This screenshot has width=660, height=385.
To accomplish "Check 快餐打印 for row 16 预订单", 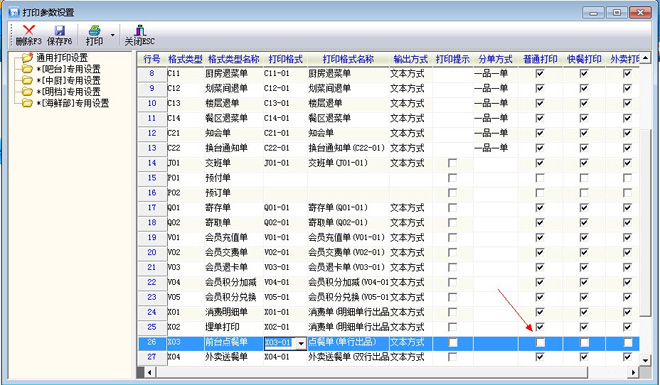I will (584, 193).
